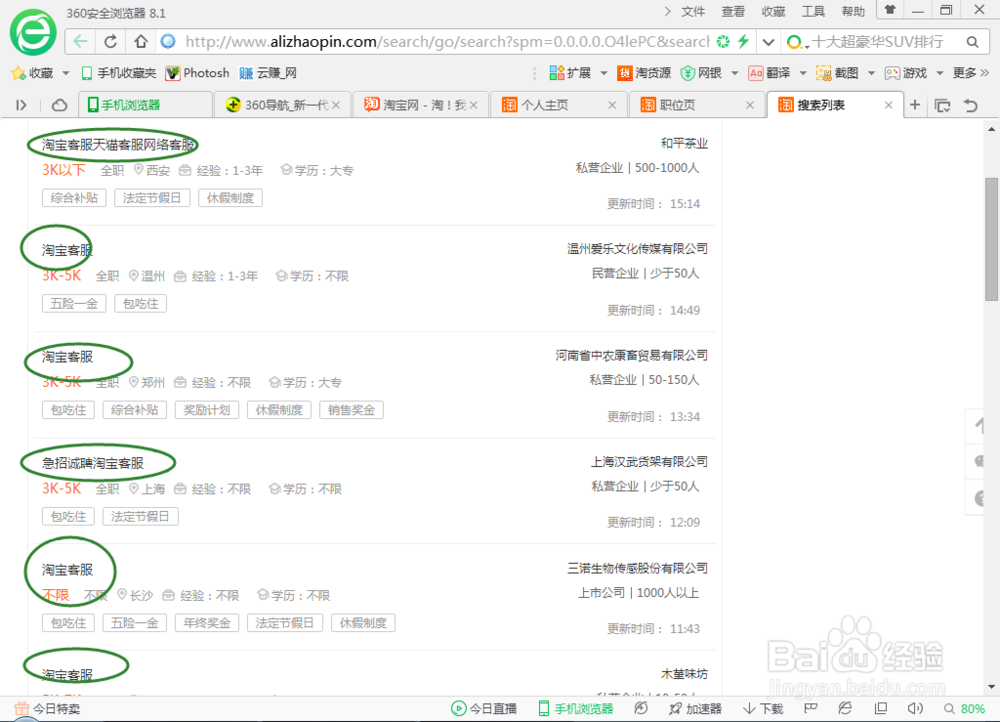Close the 搜索列表 tab
Image resolution: width=1000 pixels, height=722 pixels.
(x=888, y=105)
